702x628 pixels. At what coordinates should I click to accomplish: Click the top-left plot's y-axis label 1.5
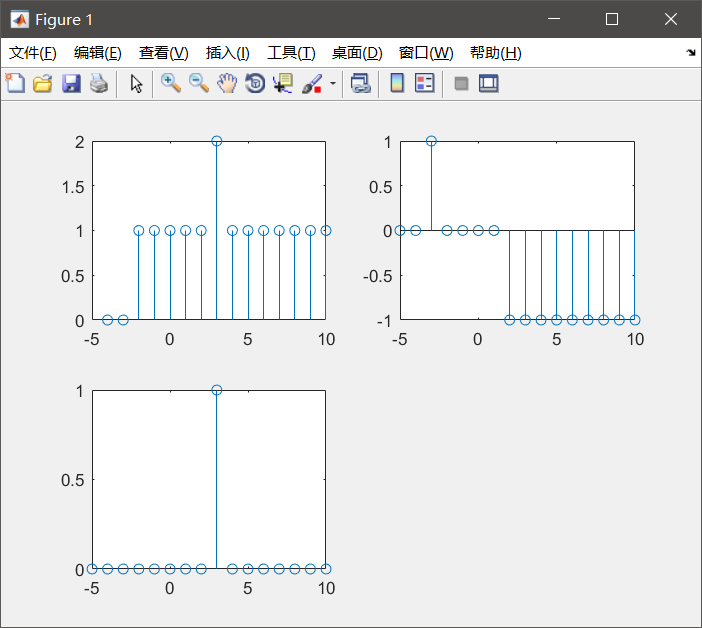73,187
